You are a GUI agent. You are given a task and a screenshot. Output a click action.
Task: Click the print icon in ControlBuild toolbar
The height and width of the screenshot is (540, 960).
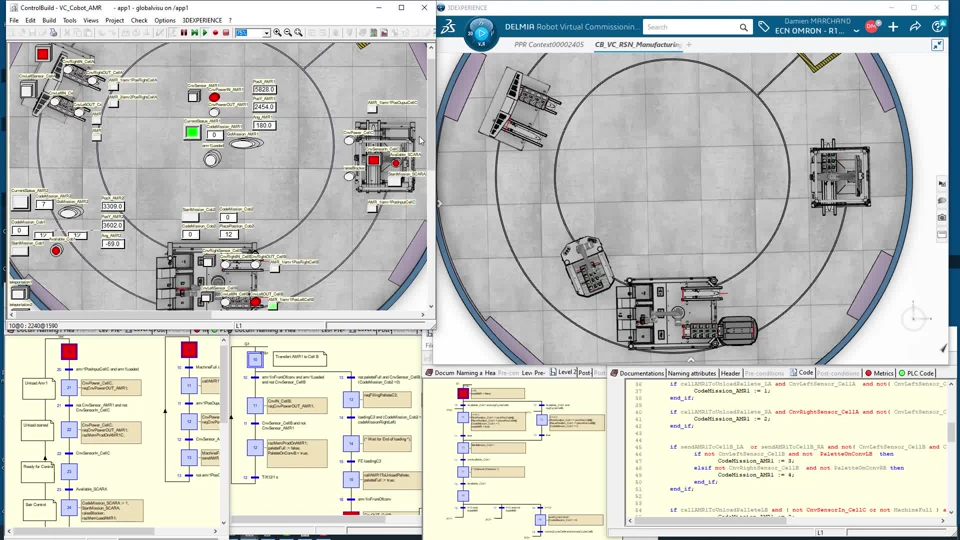click(x=53, y=32)
